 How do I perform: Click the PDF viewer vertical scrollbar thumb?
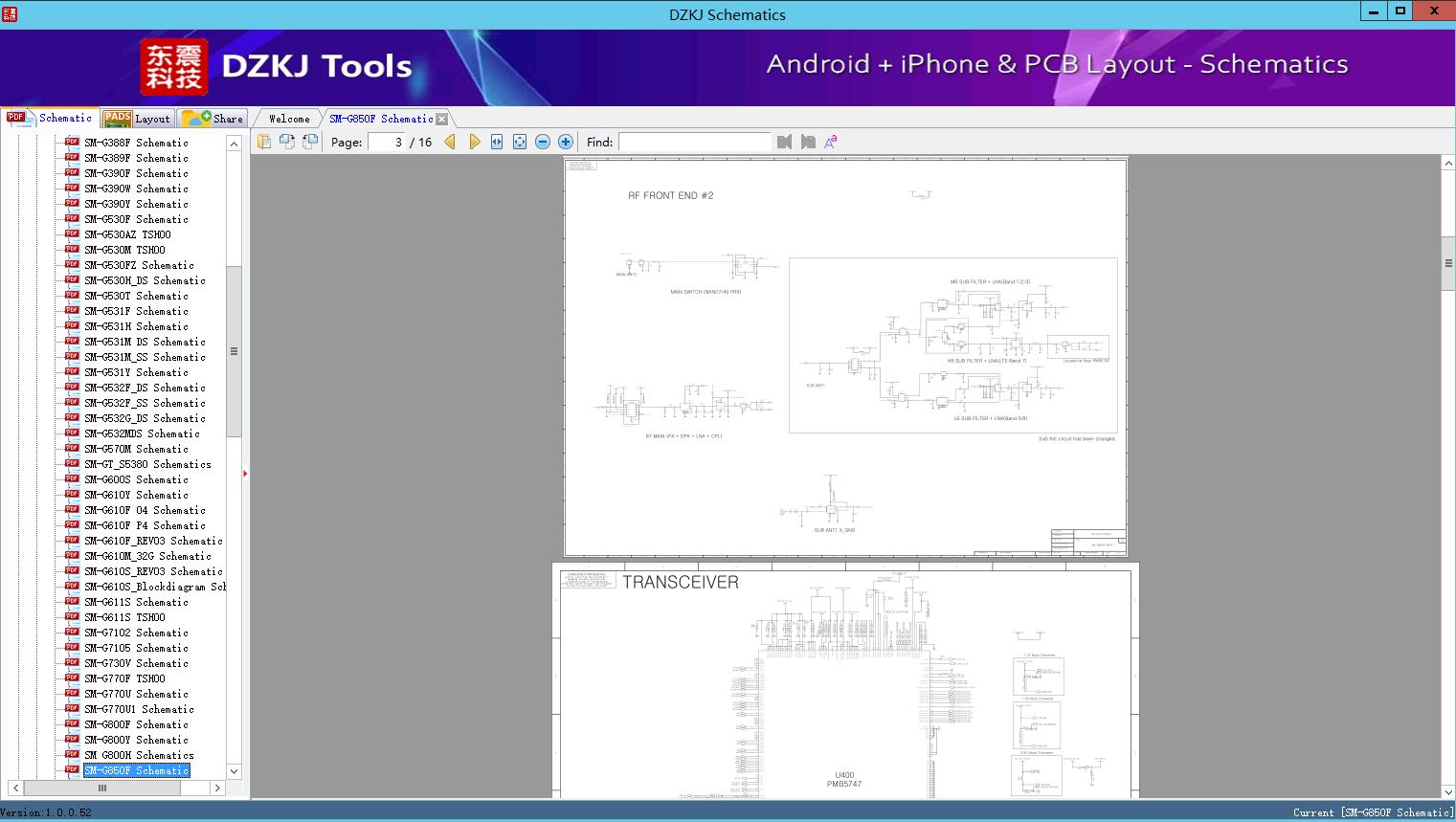tap(1448, 263)
